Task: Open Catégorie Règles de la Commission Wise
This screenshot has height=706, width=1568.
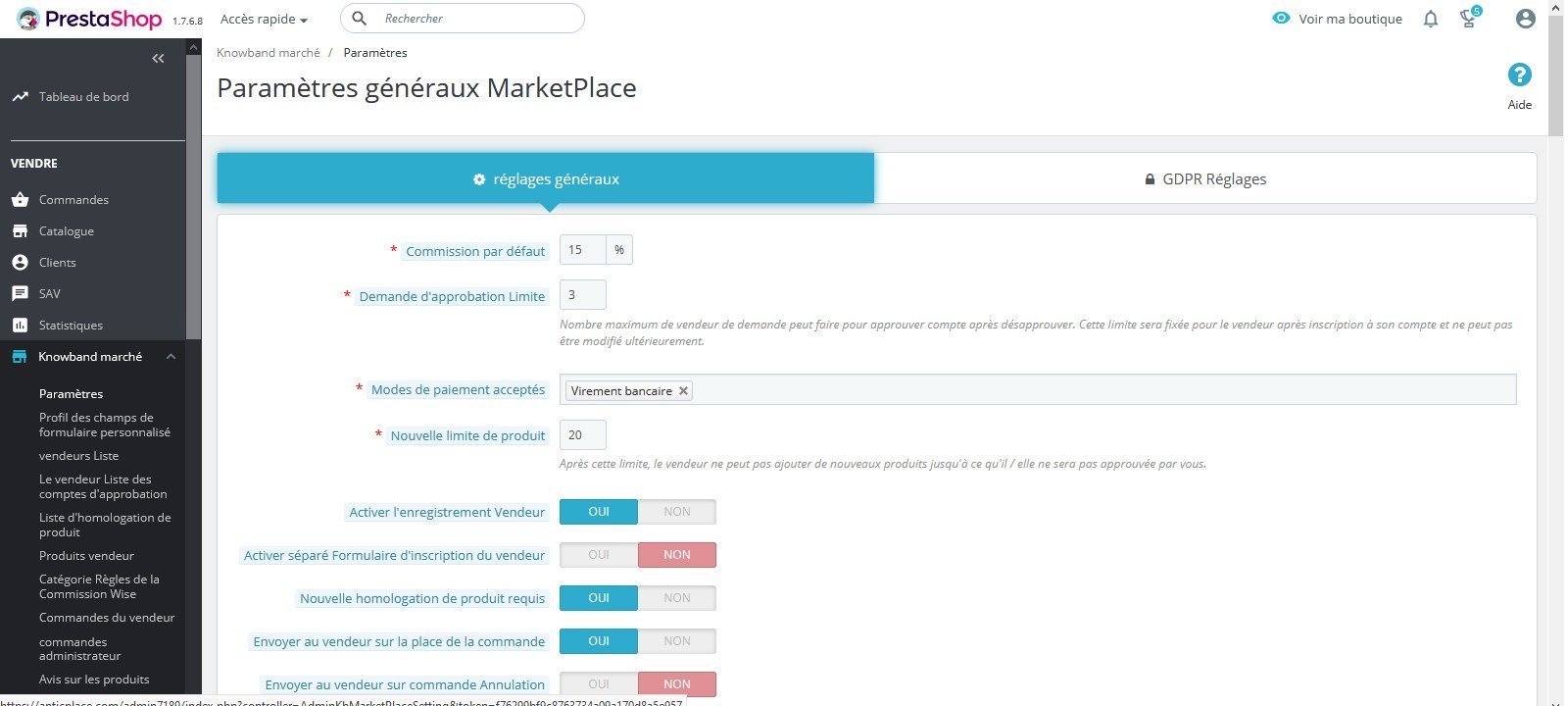Action: click(99, 586)
